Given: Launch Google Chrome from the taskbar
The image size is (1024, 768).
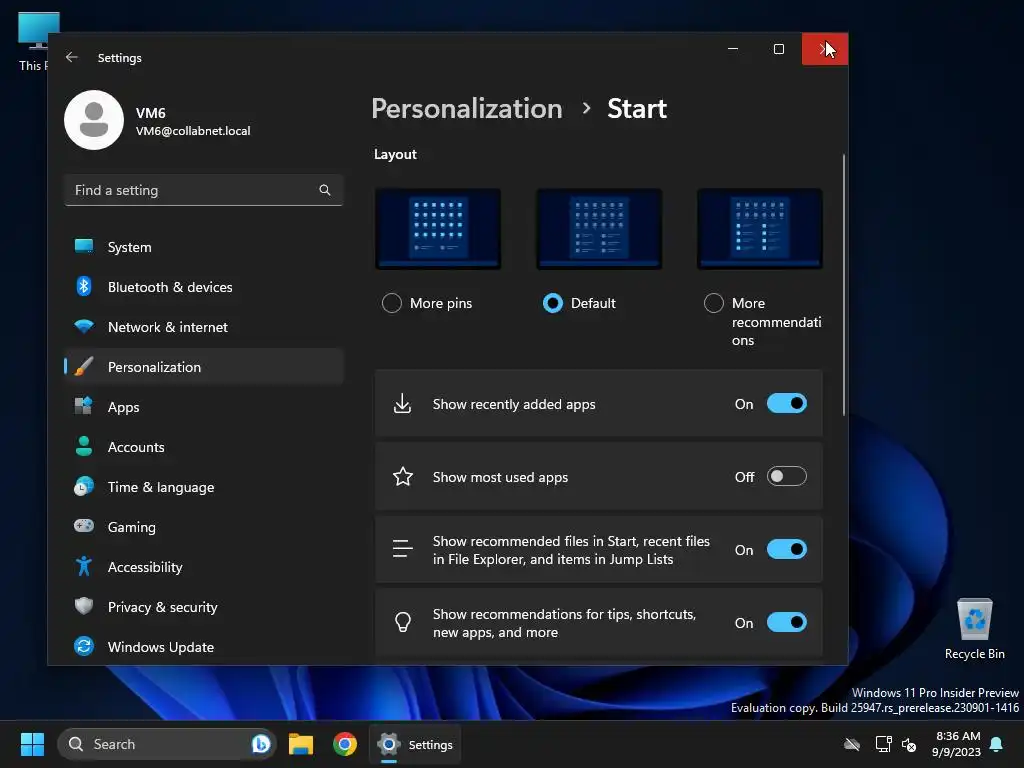Looking at the screenshot, I should coord(345,744).
